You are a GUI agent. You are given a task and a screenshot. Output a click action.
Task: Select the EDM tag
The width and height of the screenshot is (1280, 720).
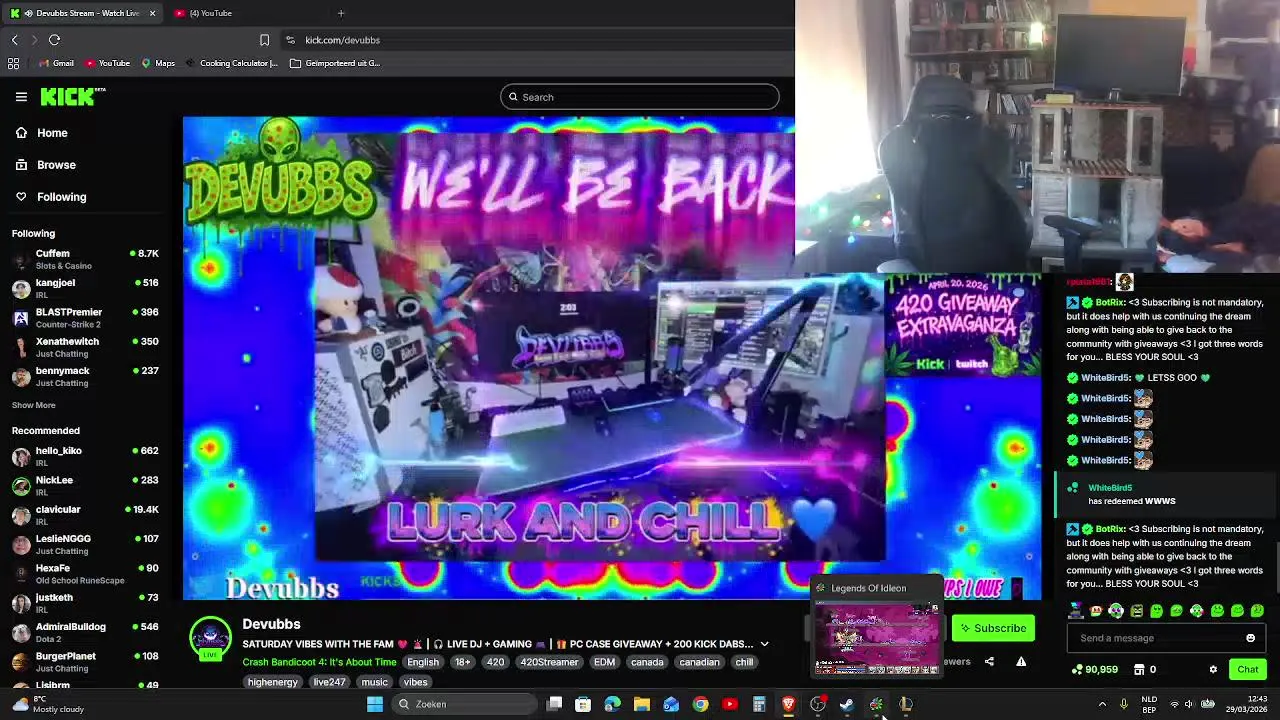(x=604, y=662)
